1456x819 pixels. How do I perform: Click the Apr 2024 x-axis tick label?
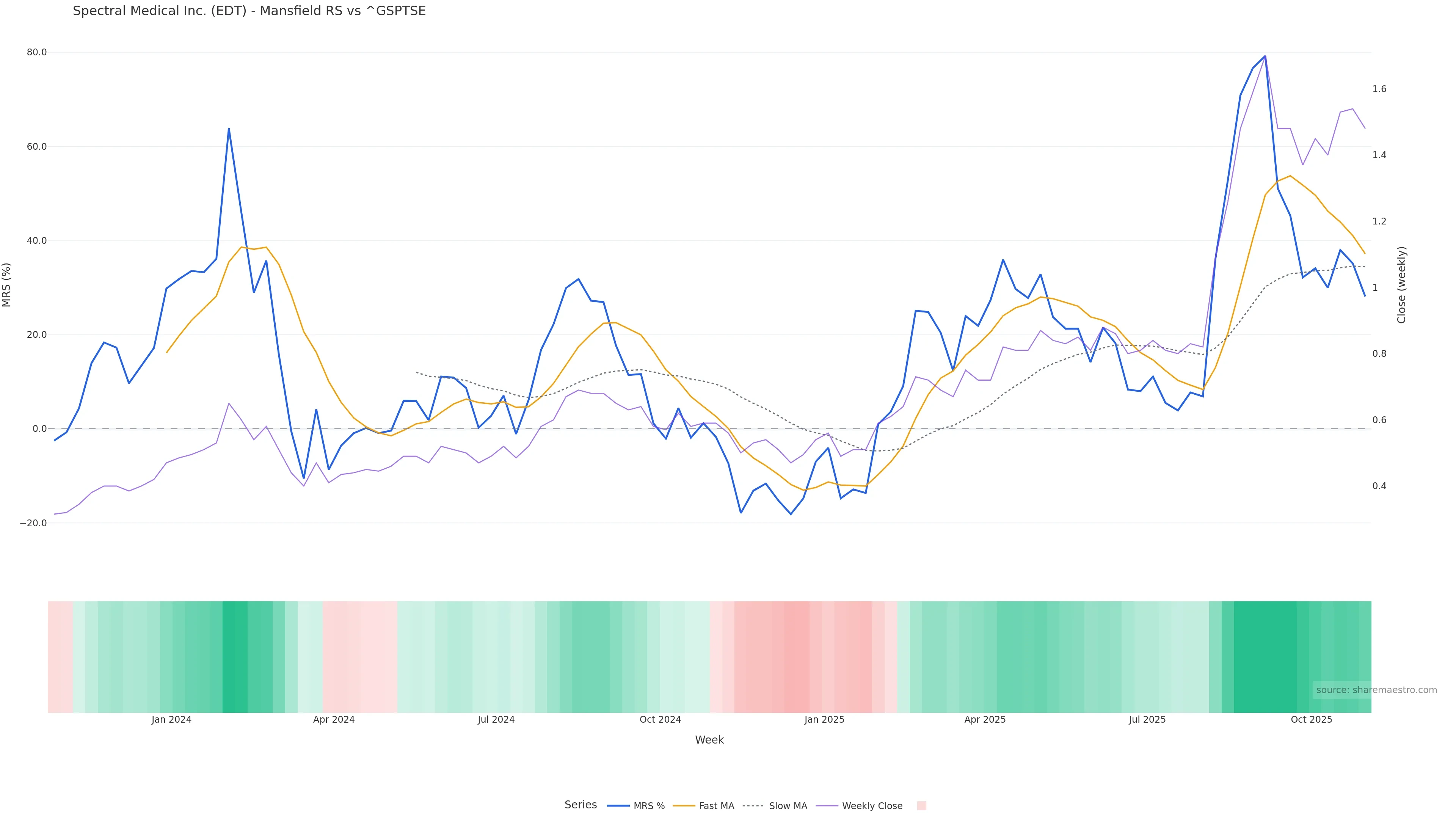point(334,720)
